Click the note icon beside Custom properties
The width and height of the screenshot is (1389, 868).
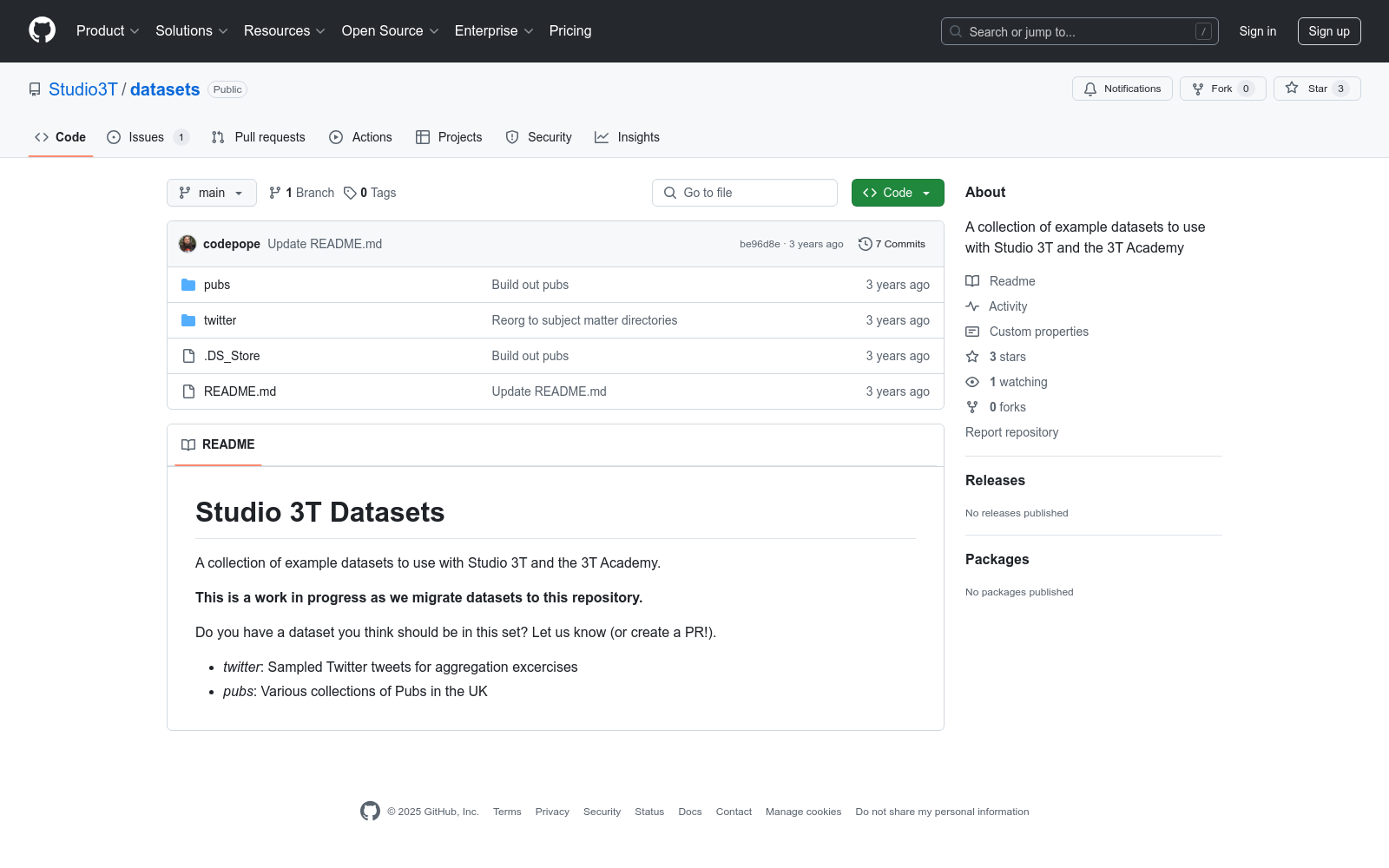coord(972,332)
